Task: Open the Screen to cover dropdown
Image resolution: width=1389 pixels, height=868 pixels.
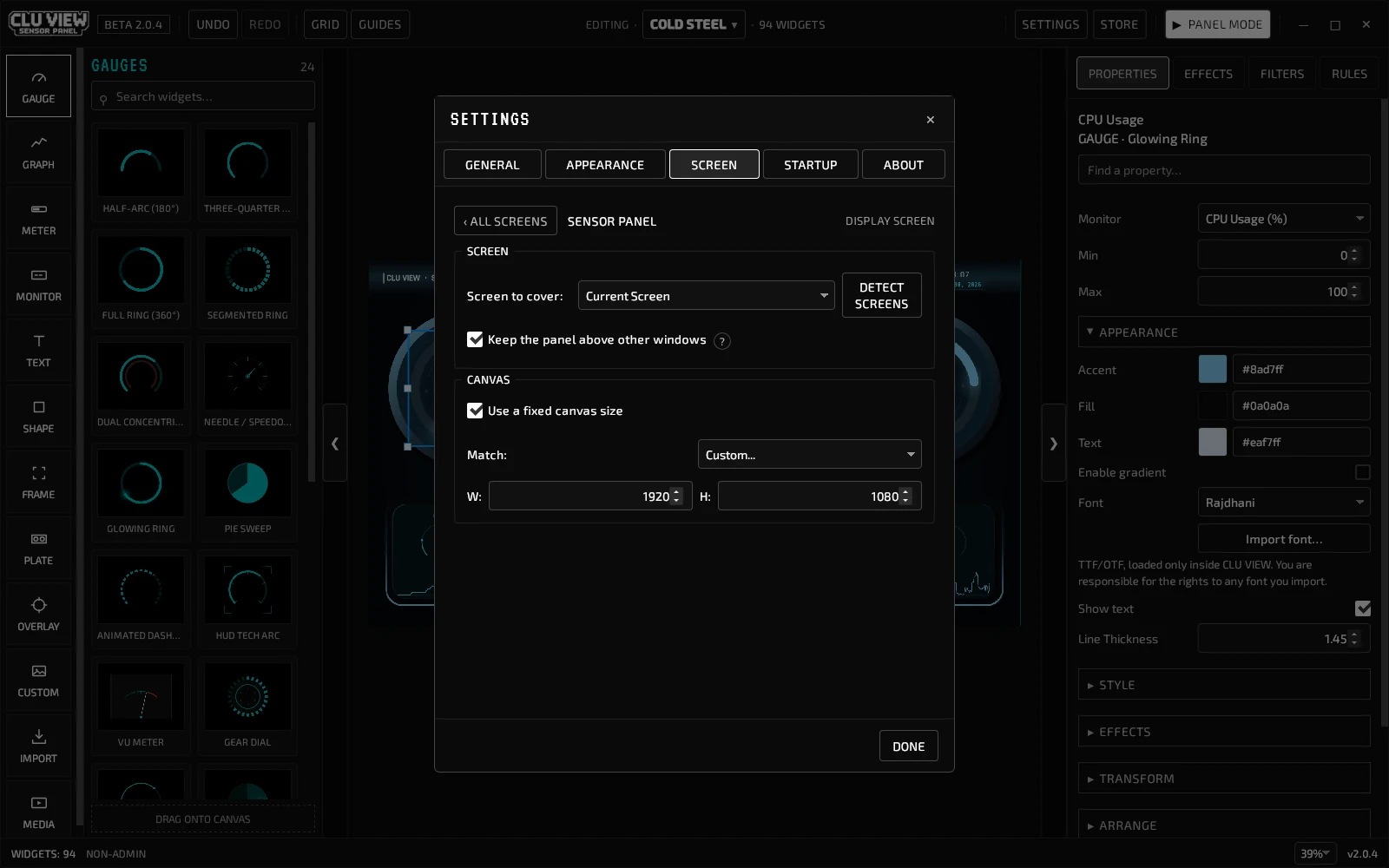Action: point(707,296)
